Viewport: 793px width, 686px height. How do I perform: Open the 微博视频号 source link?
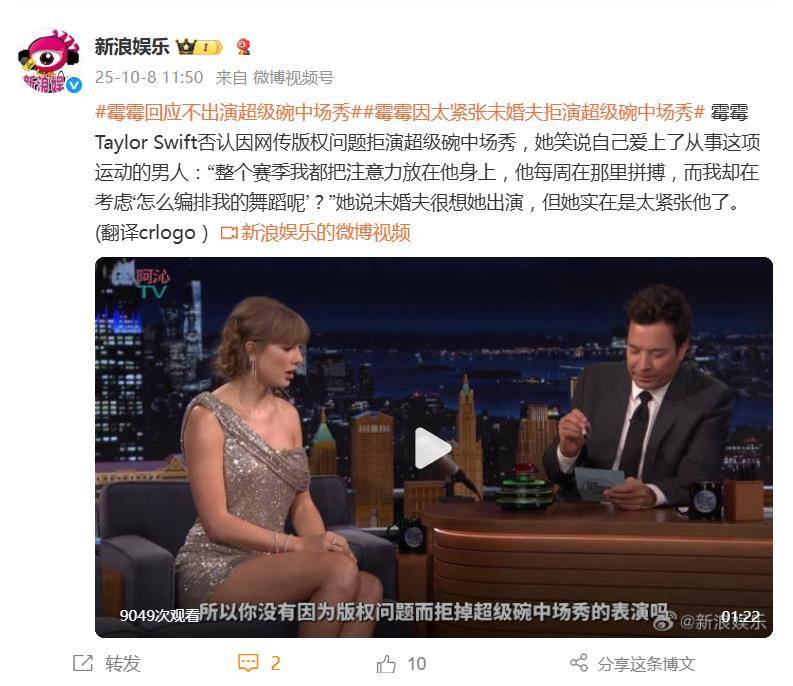[293, 77]
